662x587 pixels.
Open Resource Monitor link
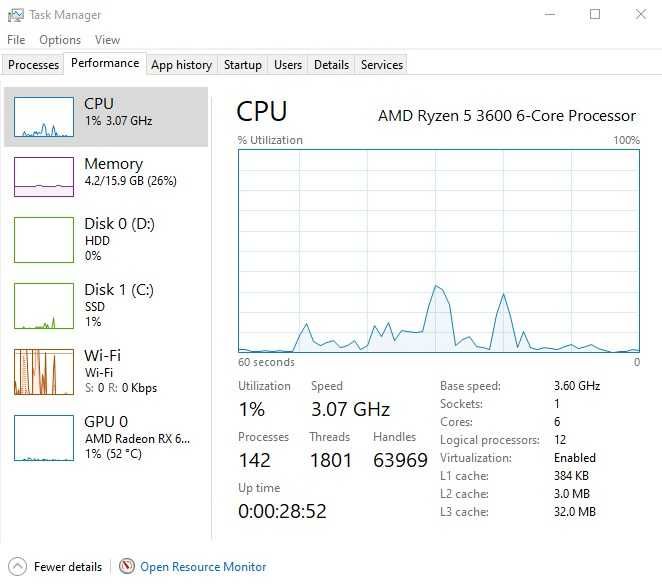tap(203, 567)
